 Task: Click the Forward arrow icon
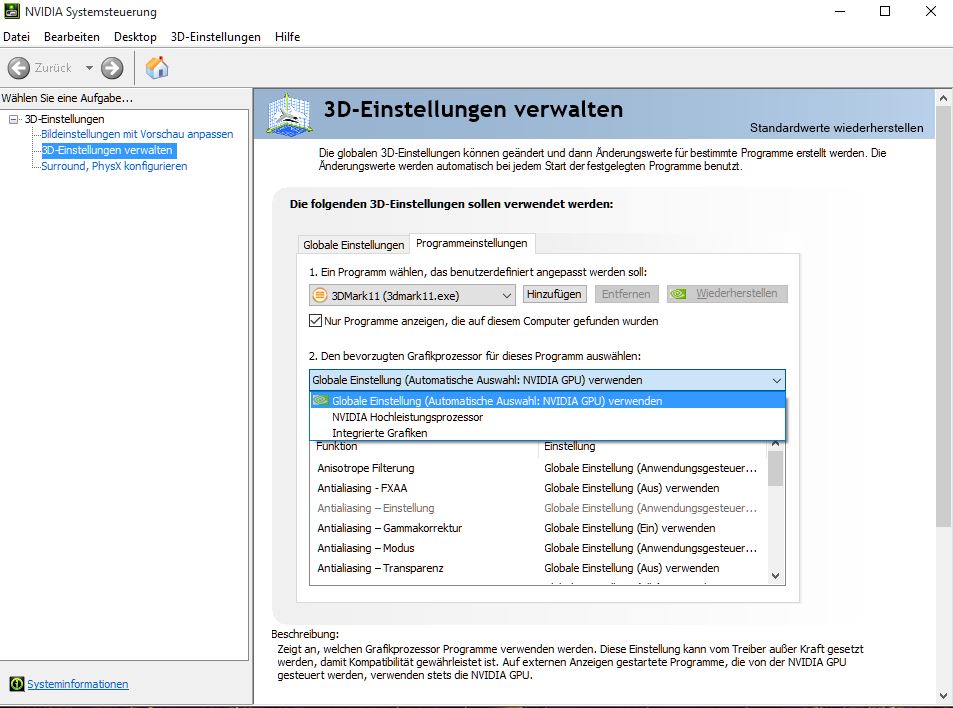coord(112,67)
